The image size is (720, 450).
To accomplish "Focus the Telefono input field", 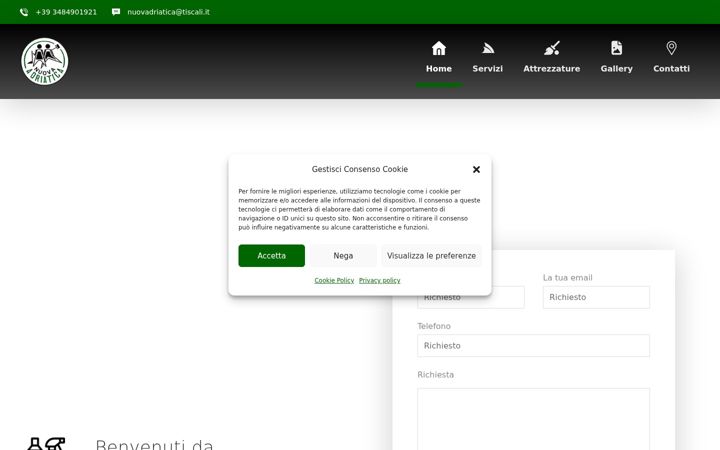I will [x=533, y=346].
